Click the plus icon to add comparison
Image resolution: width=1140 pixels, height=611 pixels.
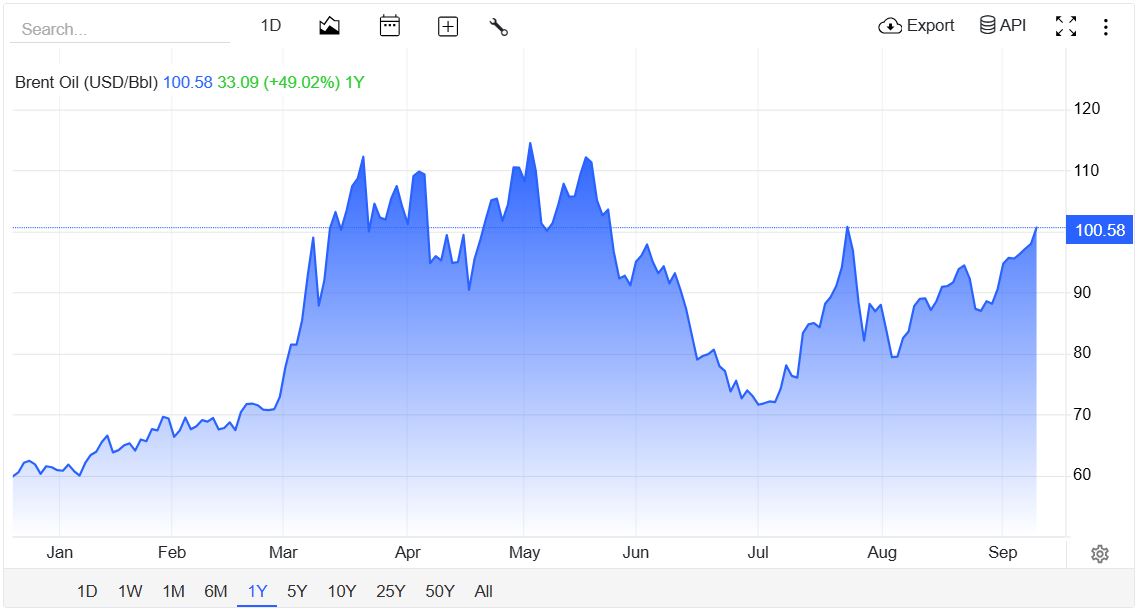(448, 27)
